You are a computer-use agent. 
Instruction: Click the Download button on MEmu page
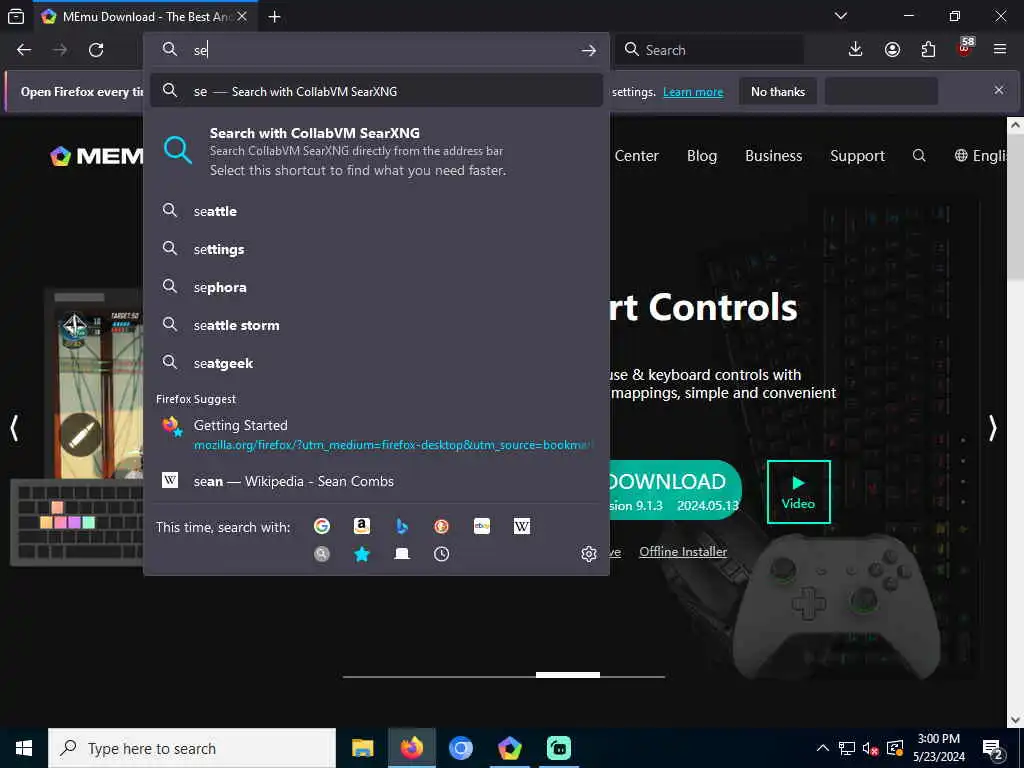click(675, 490)
